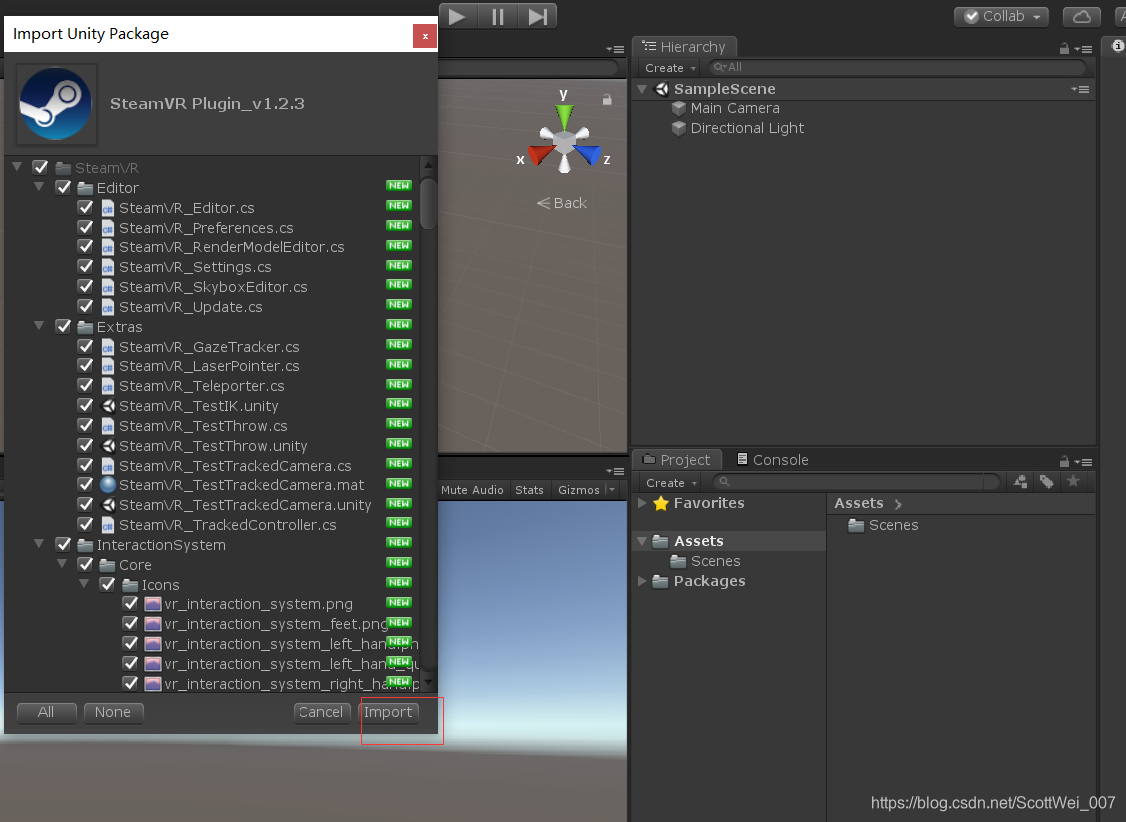
Task: Collapse the SteamVR root folder arrow
Action: (x=17, y=167)
